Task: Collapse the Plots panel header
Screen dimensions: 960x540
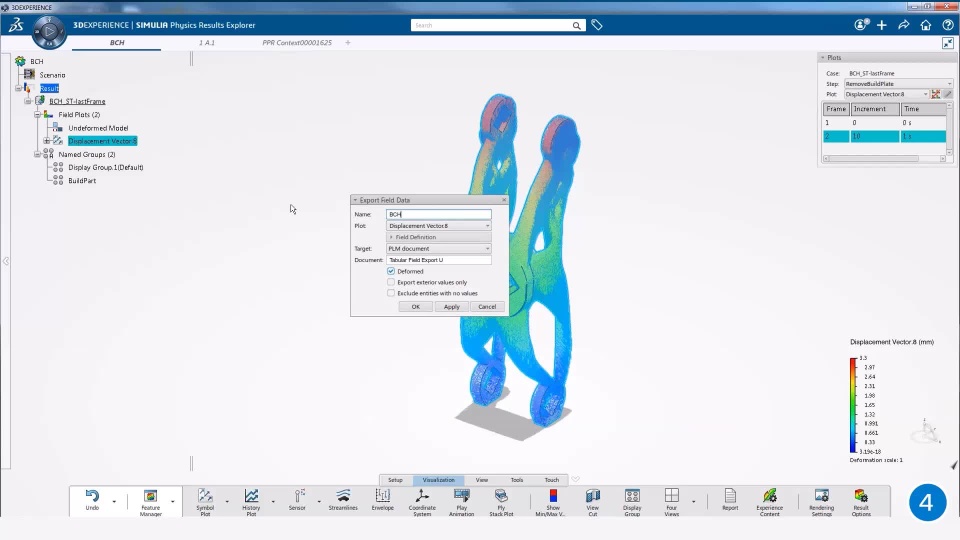Action: (822, 58)
